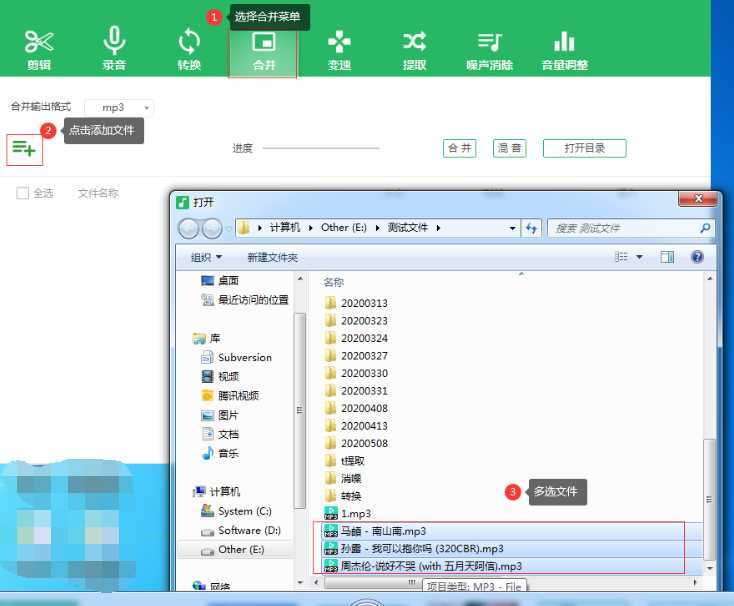734x606 pixels.
Task: Open the 变速 speed change tool
Action: (x=339, y=48)
